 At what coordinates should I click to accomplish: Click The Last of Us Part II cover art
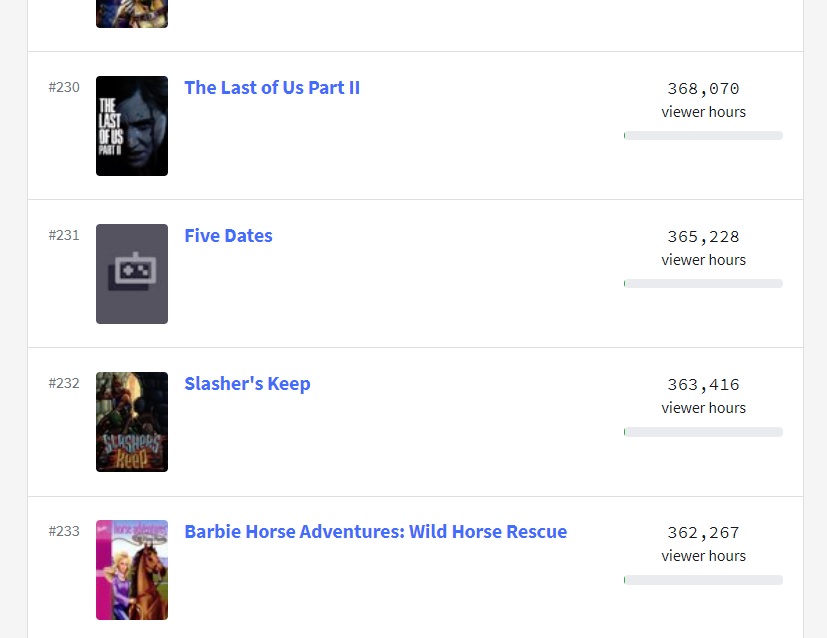[x=132, y=126]
